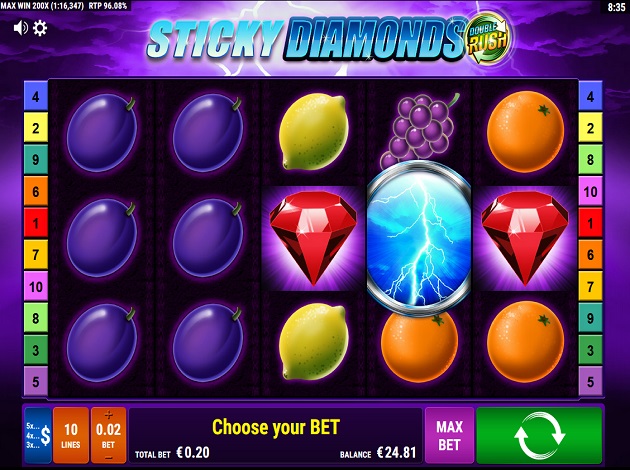Click the red diamond on fifth reel
The height and width of the screenshot is (470, 630).
(x=525, y=238)
